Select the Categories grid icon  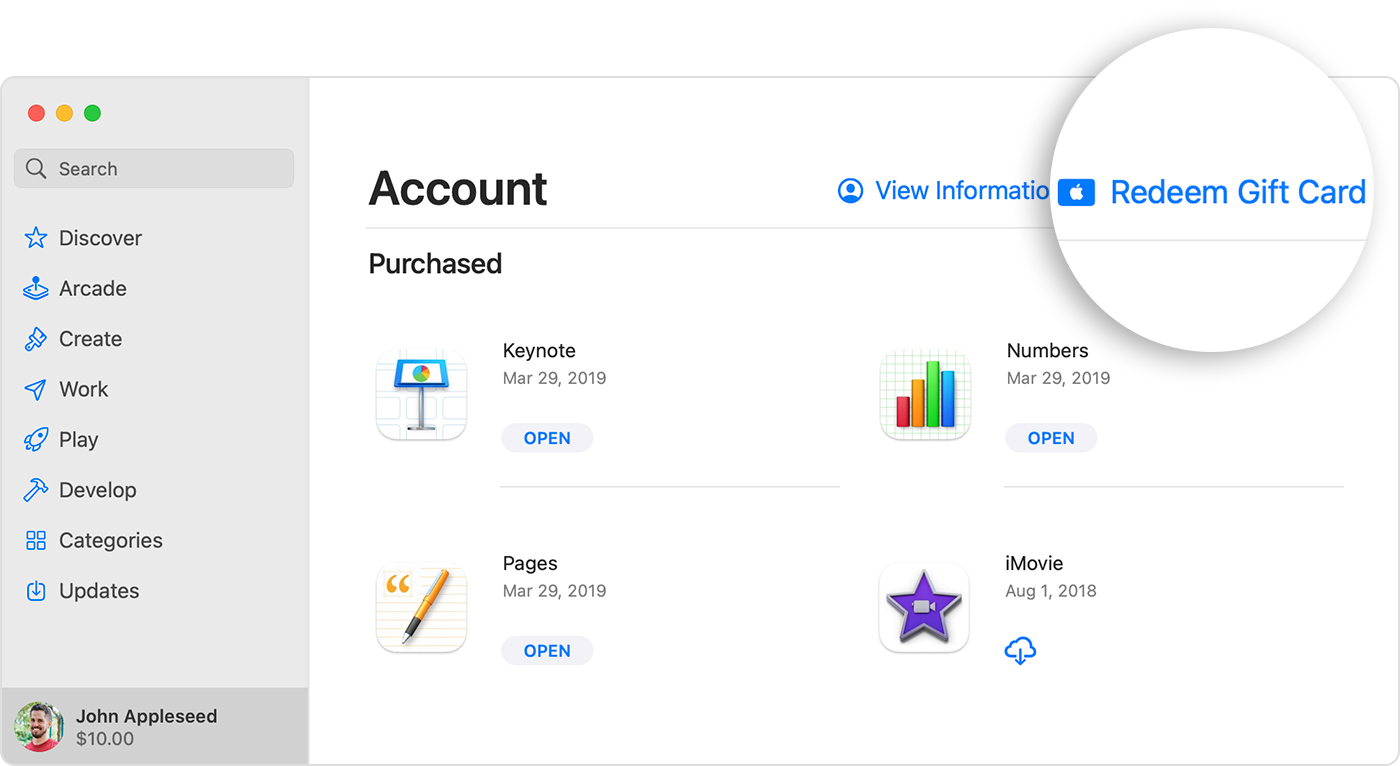(35, 540)
